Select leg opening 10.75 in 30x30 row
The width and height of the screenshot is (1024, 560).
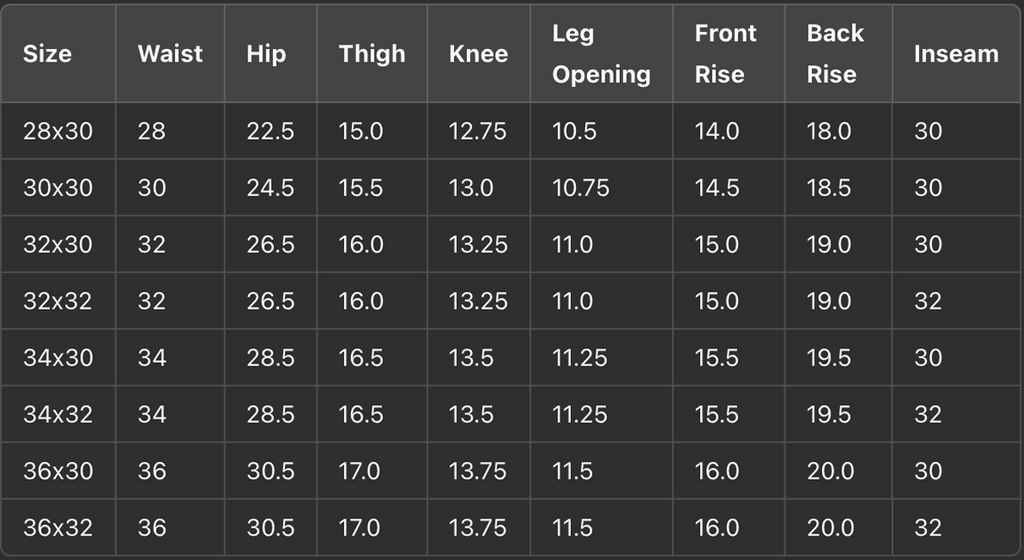(581, 188)
